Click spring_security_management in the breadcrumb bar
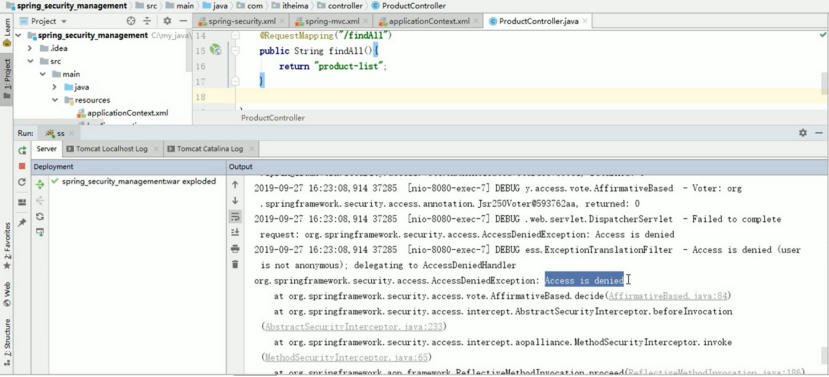Screen dimensions: 829x377 [x=66, y=6]
